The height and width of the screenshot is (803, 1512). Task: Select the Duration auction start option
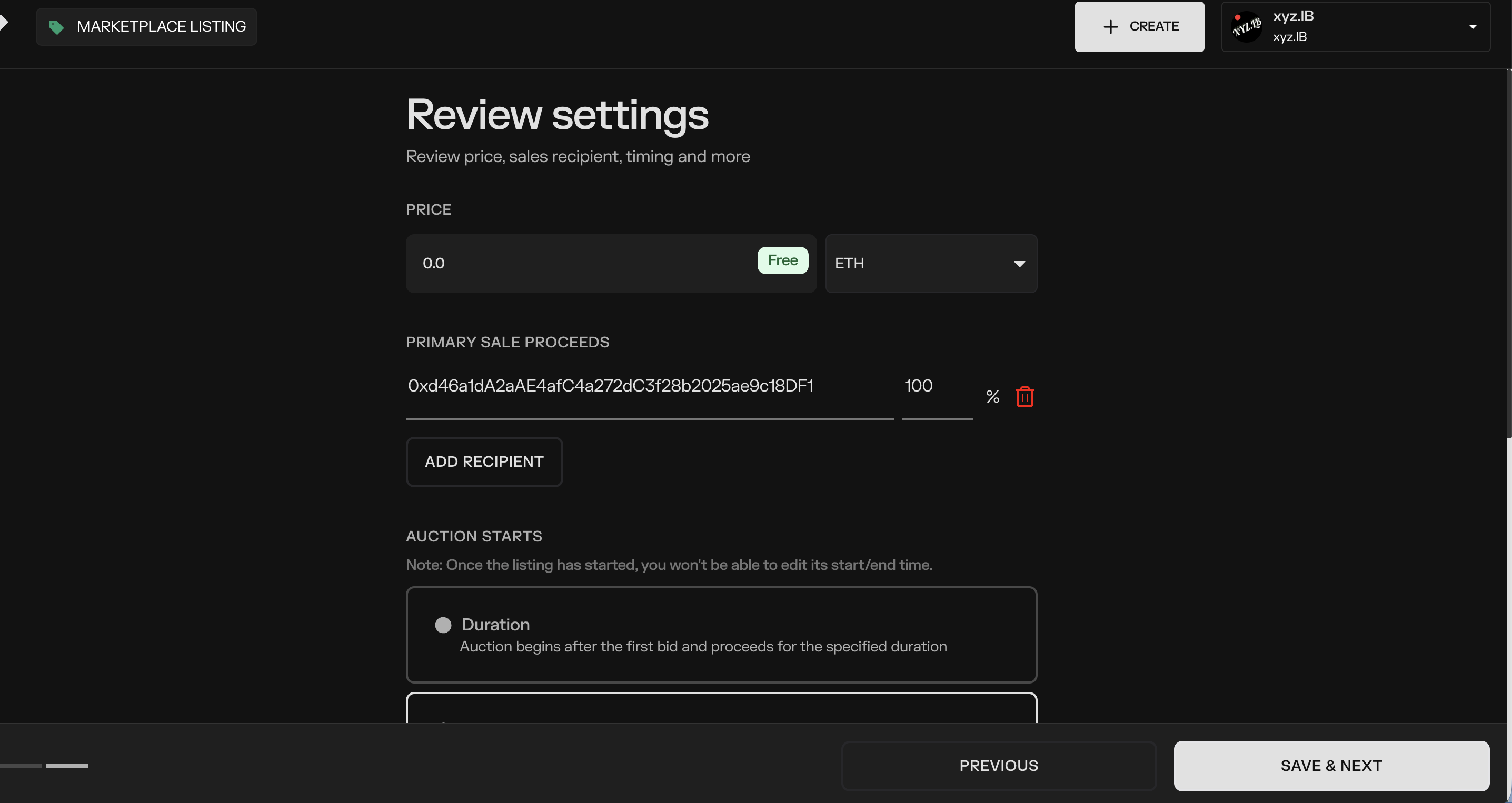pos(721,635)
